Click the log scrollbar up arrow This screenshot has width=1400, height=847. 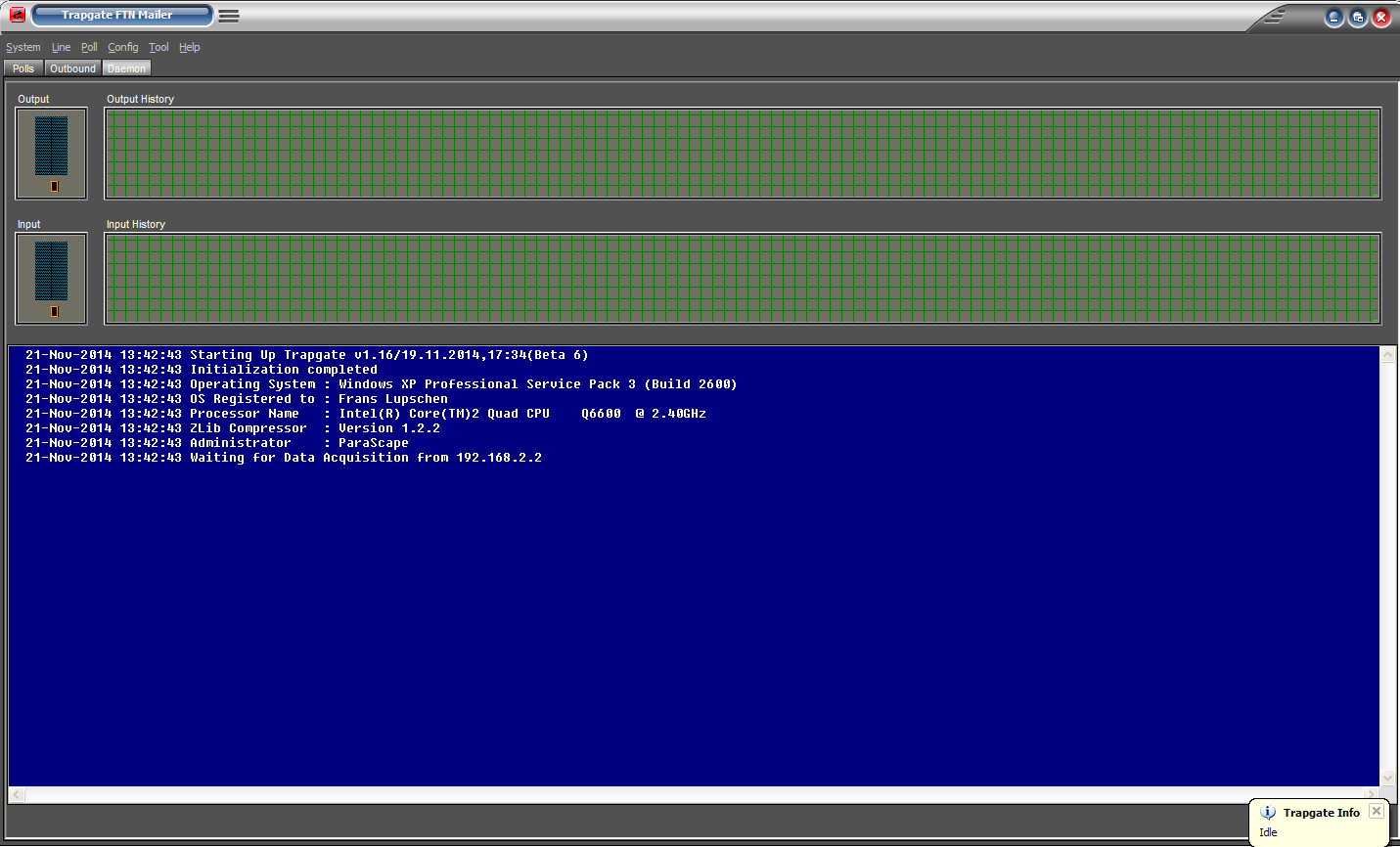coord(1387,355)
